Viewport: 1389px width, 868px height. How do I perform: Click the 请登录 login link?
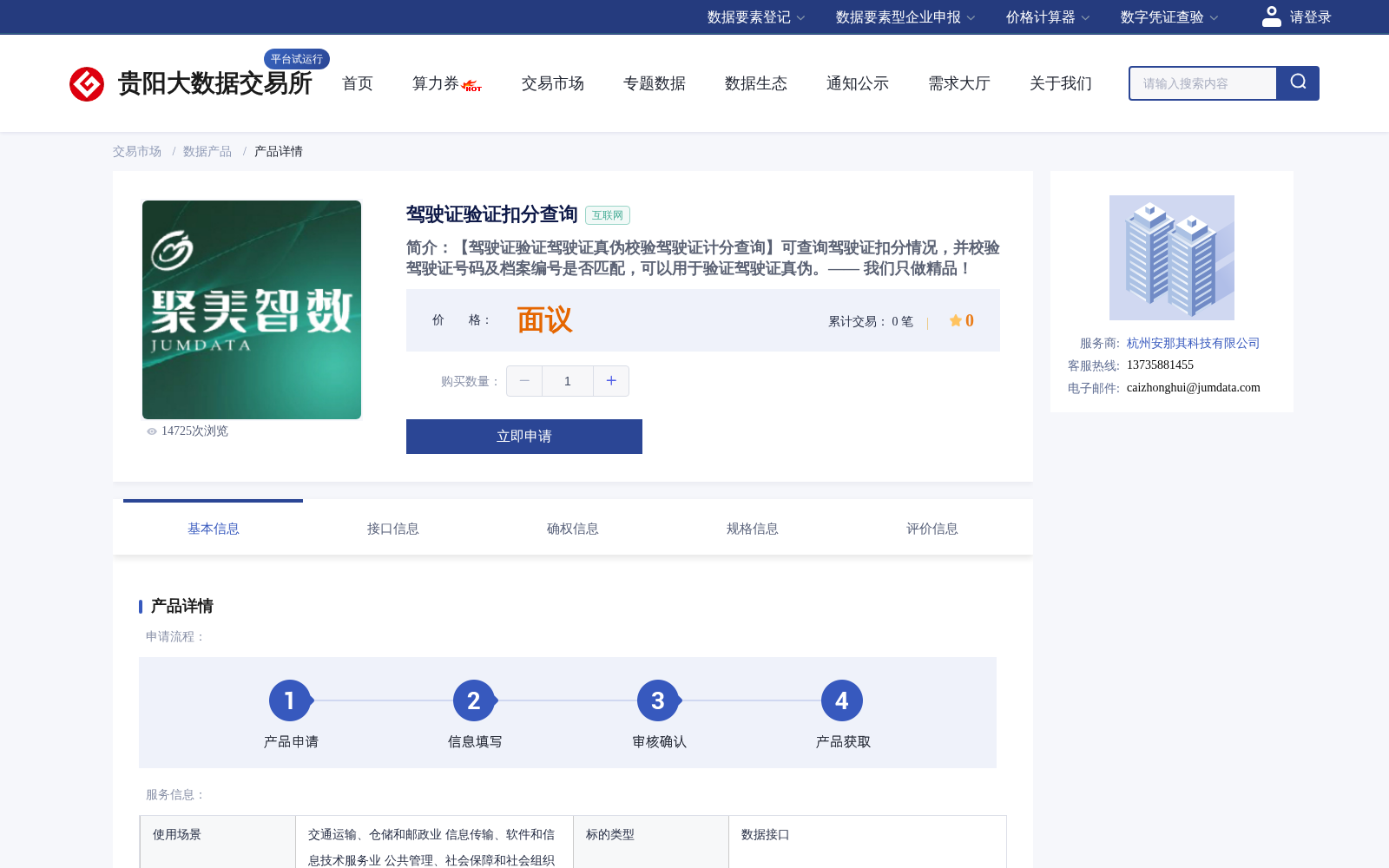[1310, 17]
